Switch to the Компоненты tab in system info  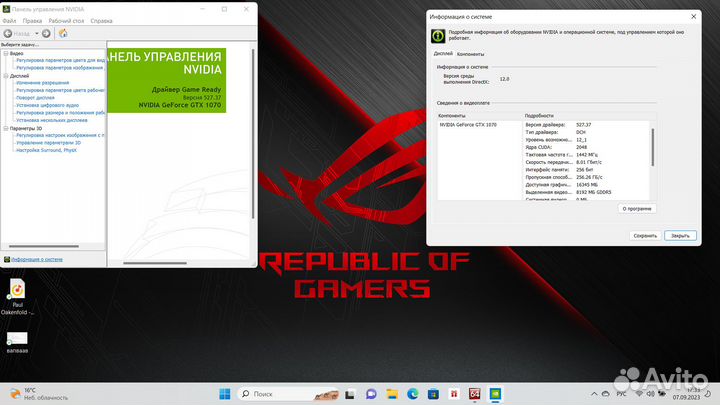pyautogui.click(x=470, y=54)
